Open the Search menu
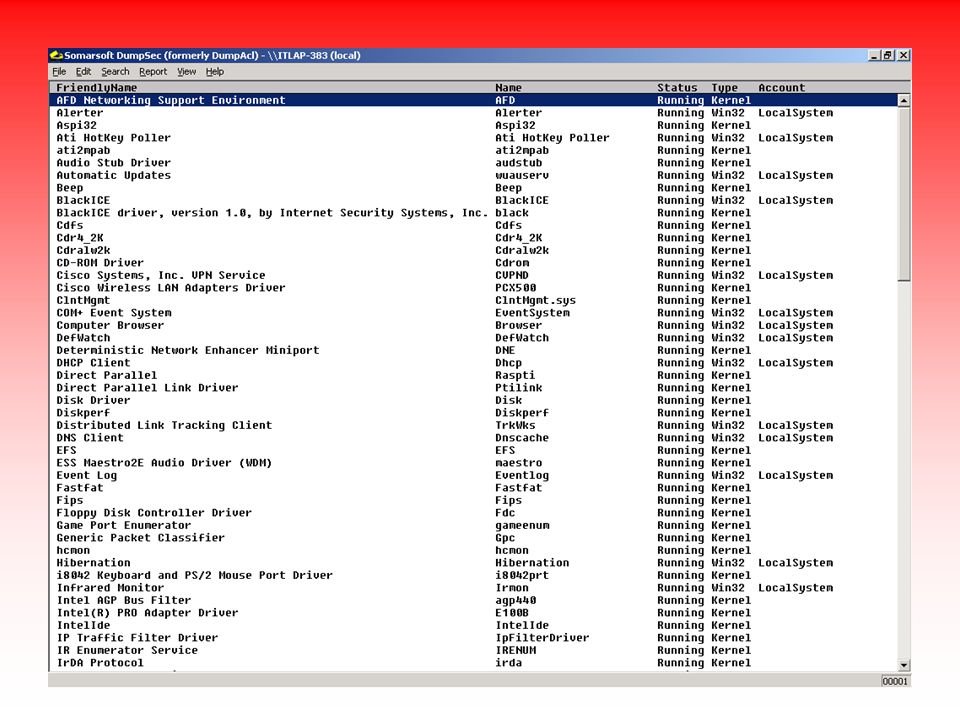Screen dimensions: 960x720 click(115, 72)
